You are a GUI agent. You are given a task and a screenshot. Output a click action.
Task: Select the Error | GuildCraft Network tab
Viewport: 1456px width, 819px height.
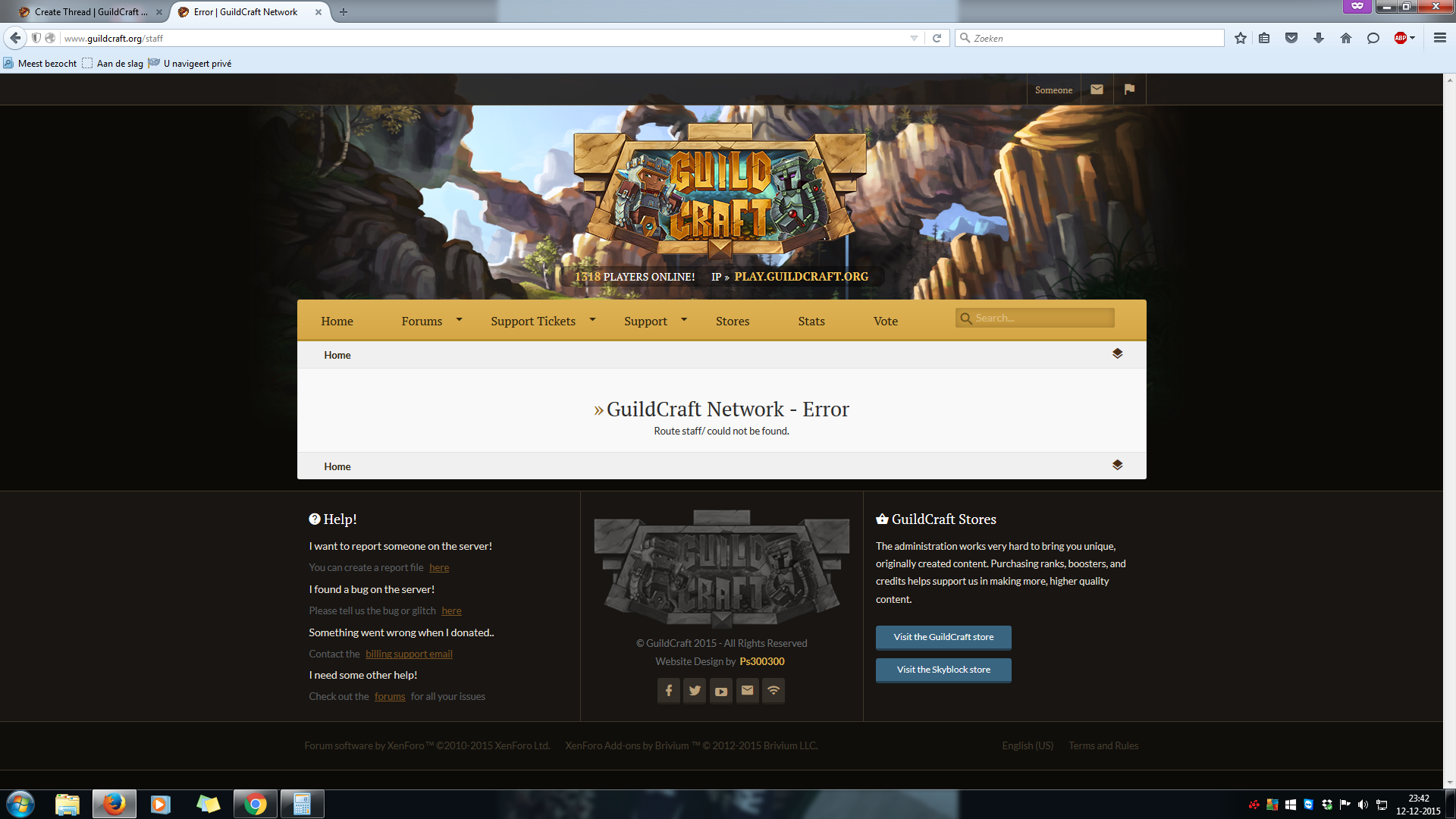(245, 12)
